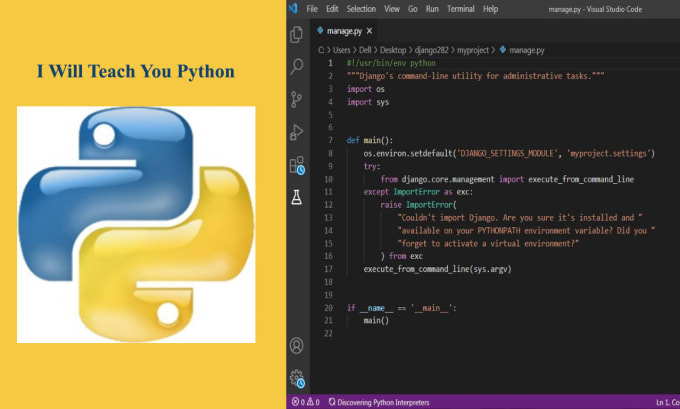Open the Selection menu
The width and height of the screenshot is (680, 409).
click(x=361, y=9)
